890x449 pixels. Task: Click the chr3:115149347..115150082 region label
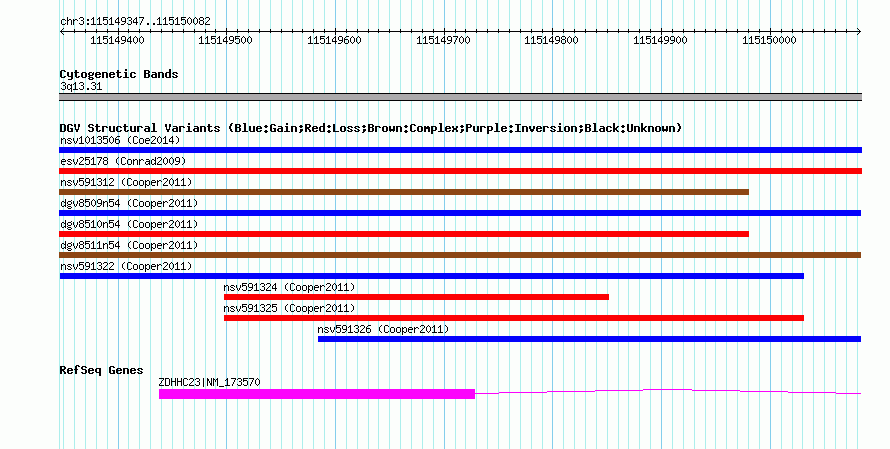135,22
